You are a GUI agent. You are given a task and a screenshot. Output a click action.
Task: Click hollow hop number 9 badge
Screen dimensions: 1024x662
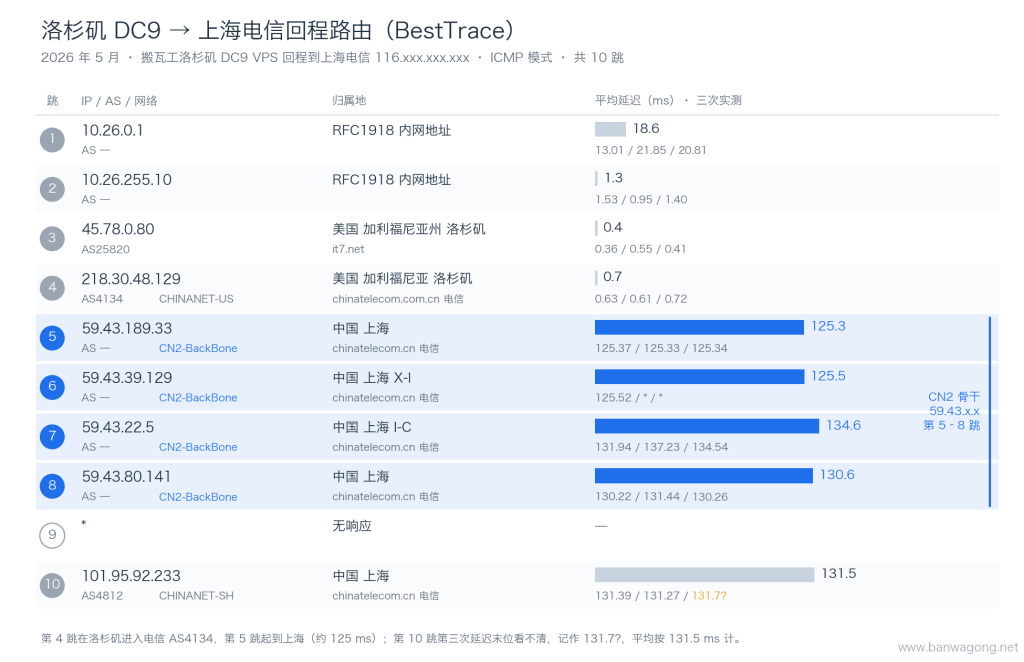pyautogui.click(x=52, y=535)
